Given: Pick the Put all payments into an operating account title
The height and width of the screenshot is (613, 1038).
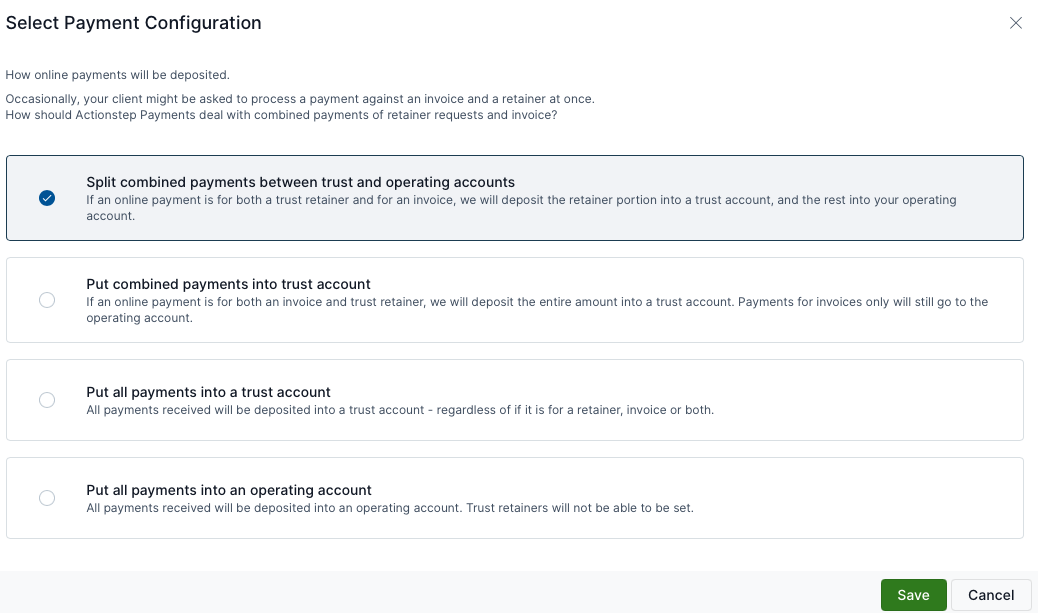Looking at the screenshot, I should pos(229,490).
